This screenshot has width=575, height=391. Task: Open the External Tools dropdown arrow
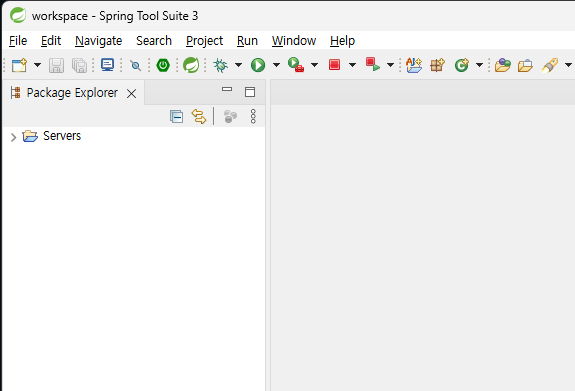point(314,65)
